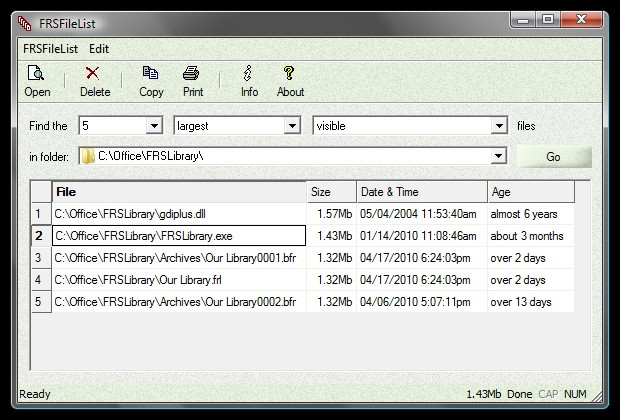Select the FRSLibrary.exe file path cell
620x420 pixels.
179,236
